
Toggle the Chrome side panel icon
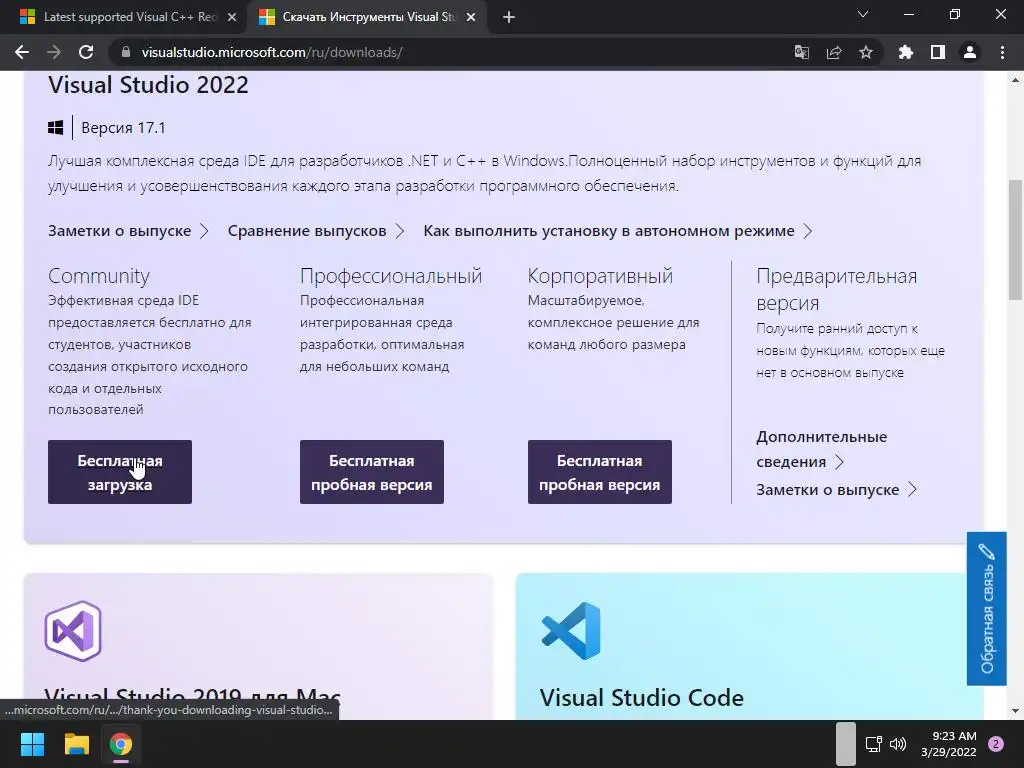coord(938,52)
